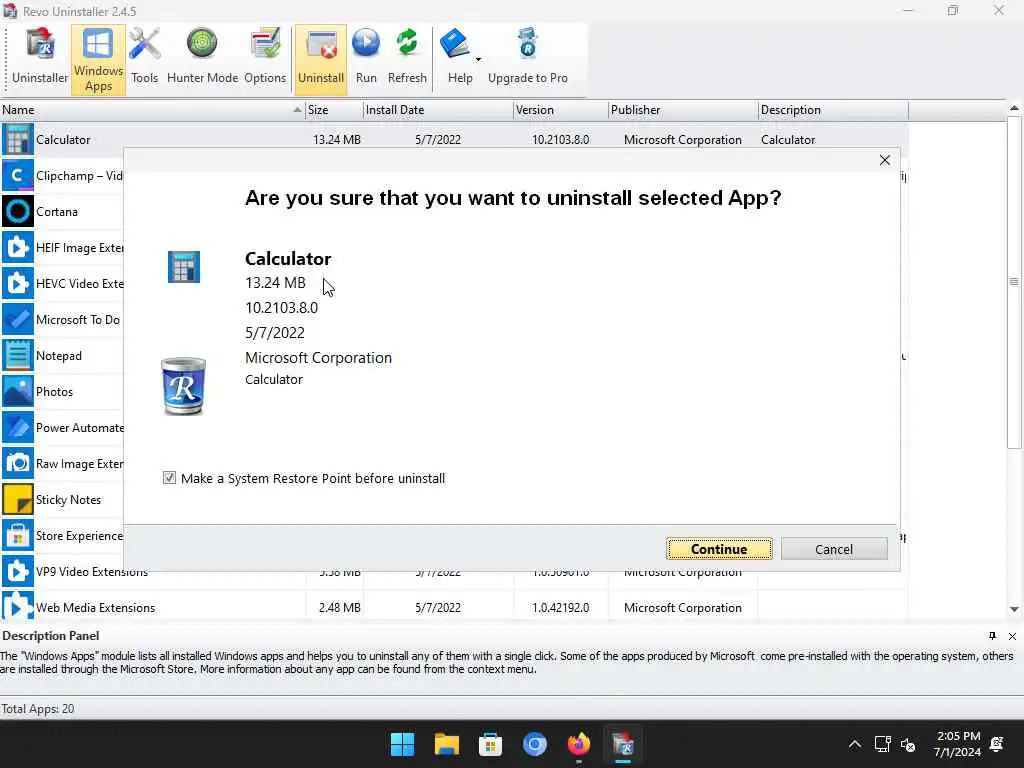Viewport: 1024px width, 768px height.
Task: Select HEVC Video Extensions icon
Action: point(18,283)
